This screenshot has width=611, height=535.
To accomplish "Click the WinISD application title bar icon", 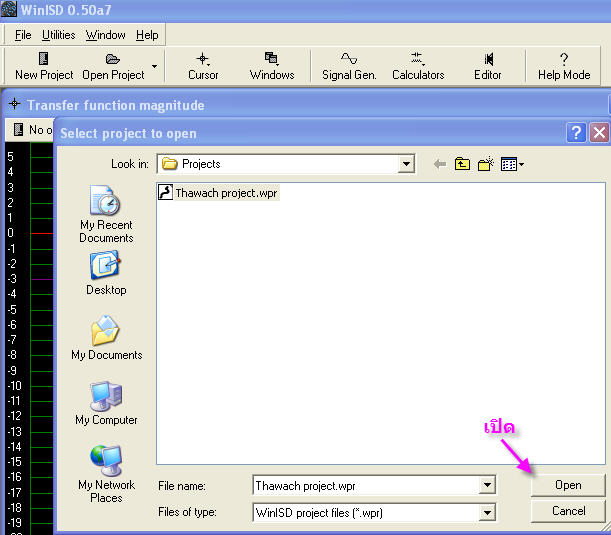I will click(9, 9).
